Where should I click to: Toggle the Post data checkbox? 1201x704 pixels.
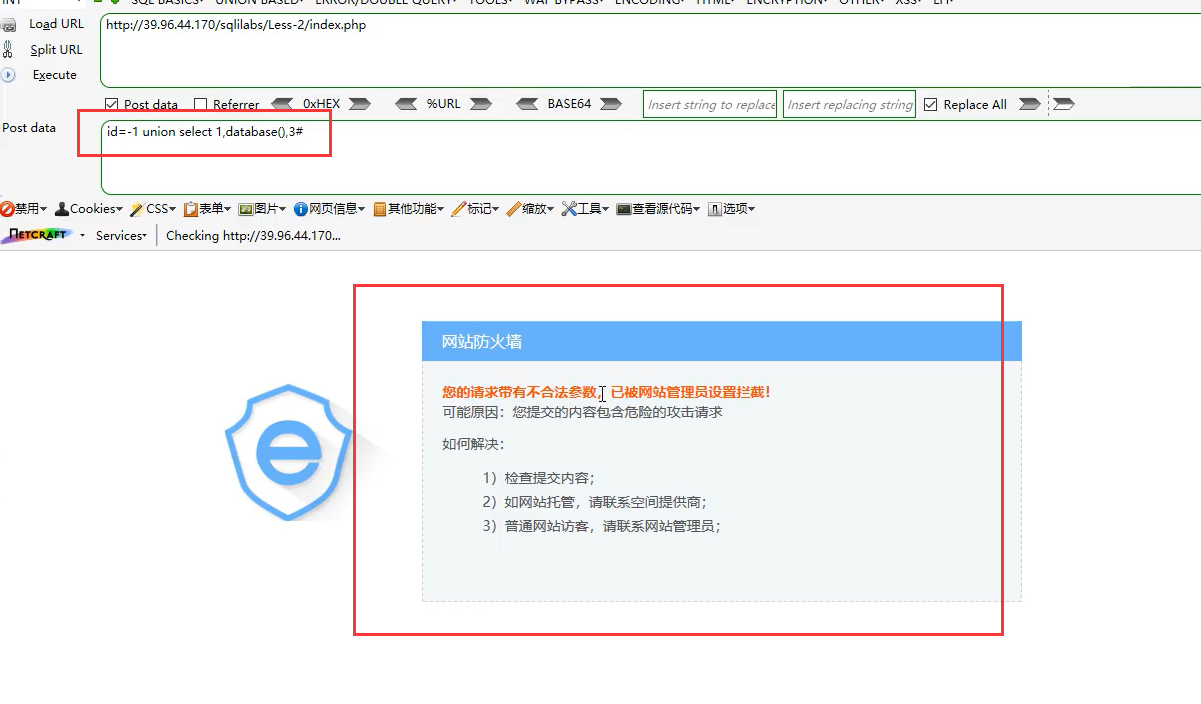[112, 104]
